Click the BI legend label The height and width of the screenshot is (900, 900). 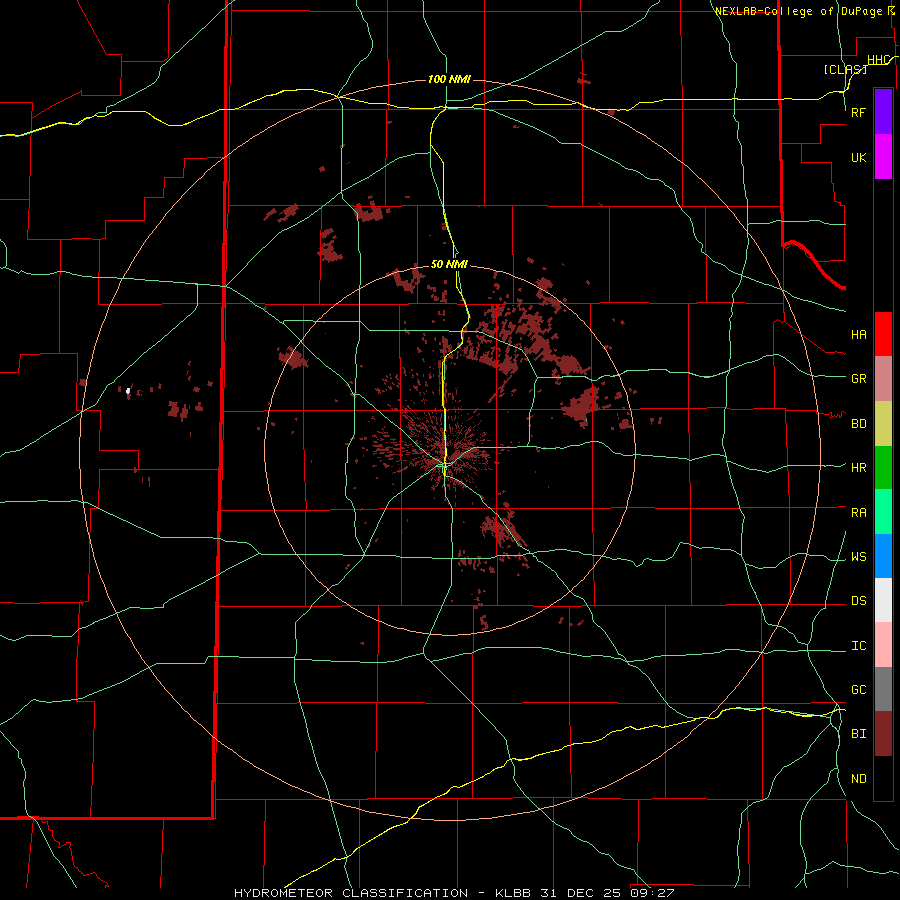click(858, 734)
